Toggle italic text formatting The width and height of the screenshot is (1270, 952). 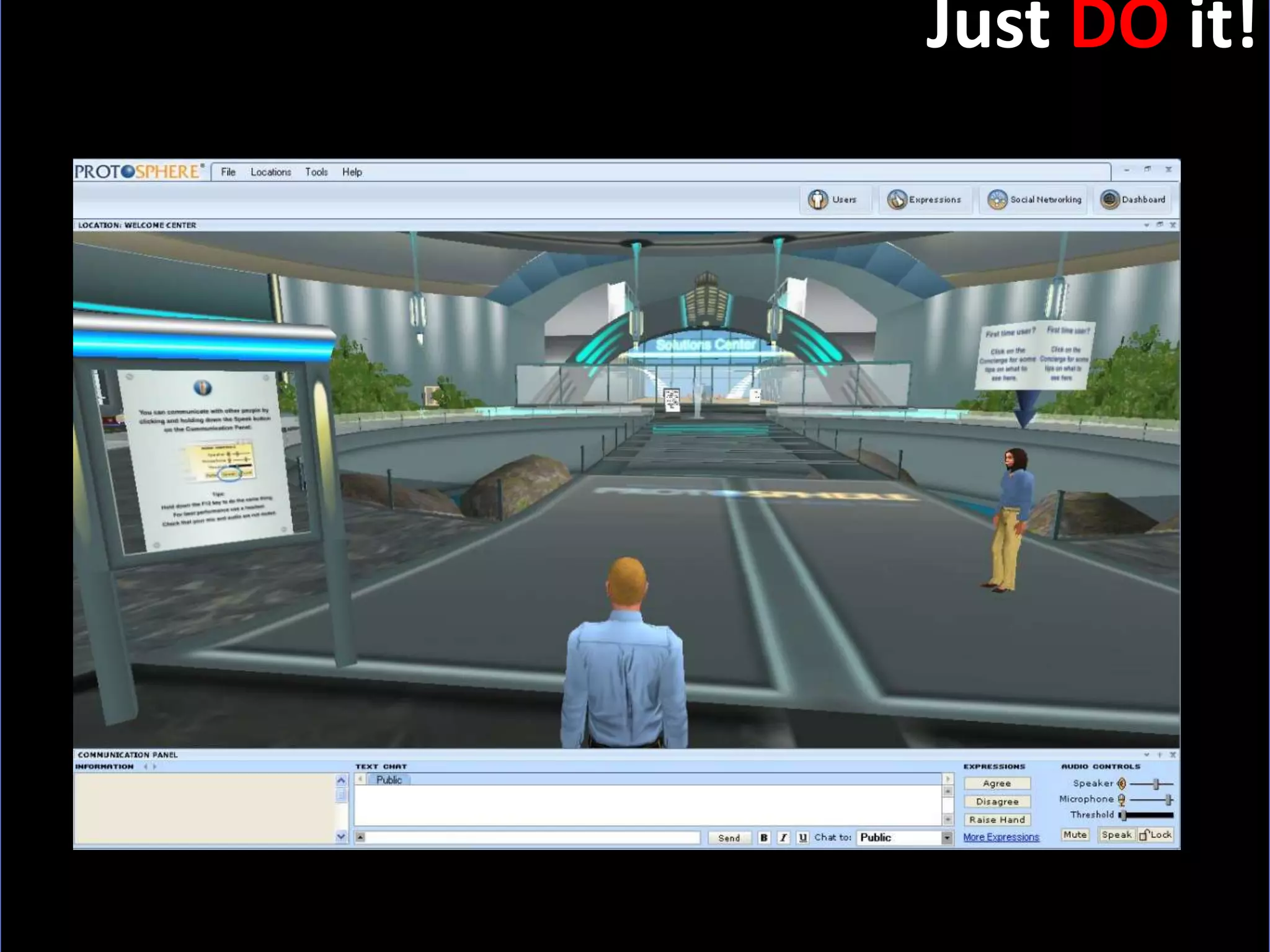pos(783,837)
